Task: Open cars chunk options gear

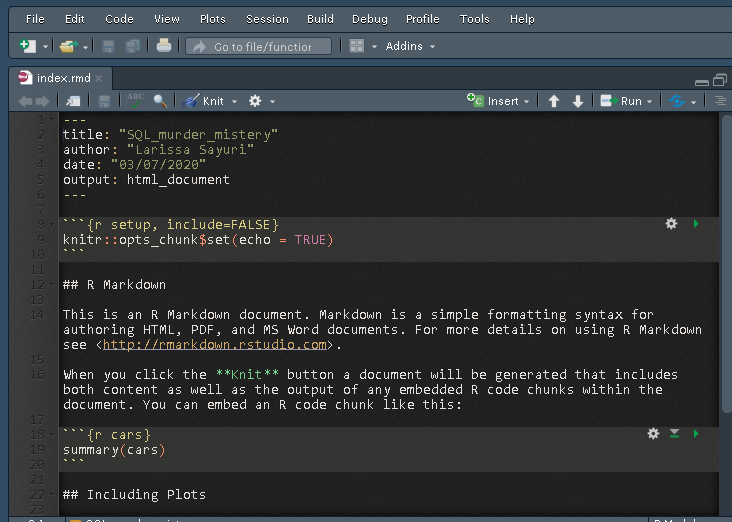Action: pyautogui.click(x=653, y=434)
